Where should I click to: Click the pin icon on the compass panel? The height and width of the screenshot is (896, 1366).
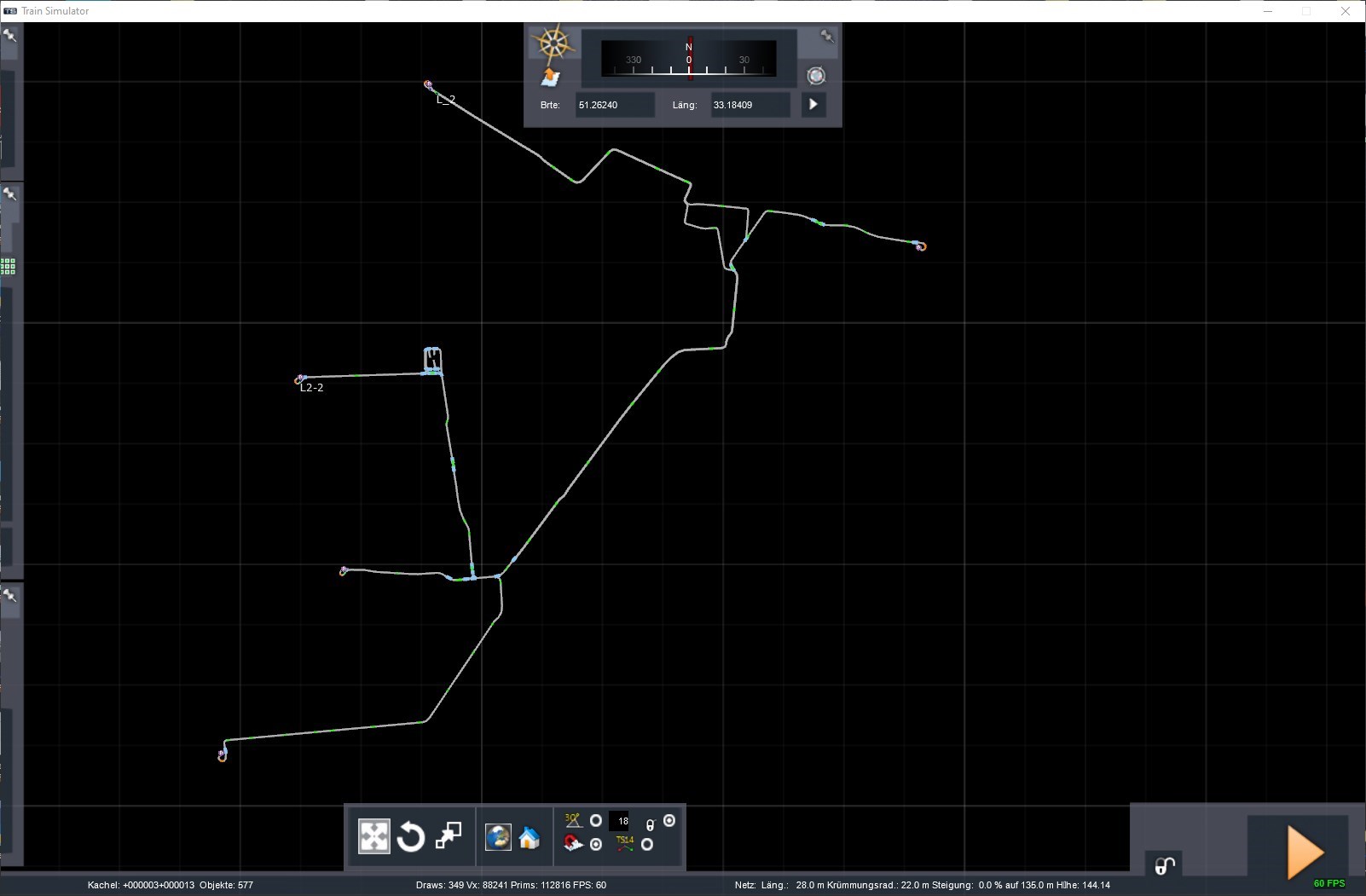click(x=826, y=36)
